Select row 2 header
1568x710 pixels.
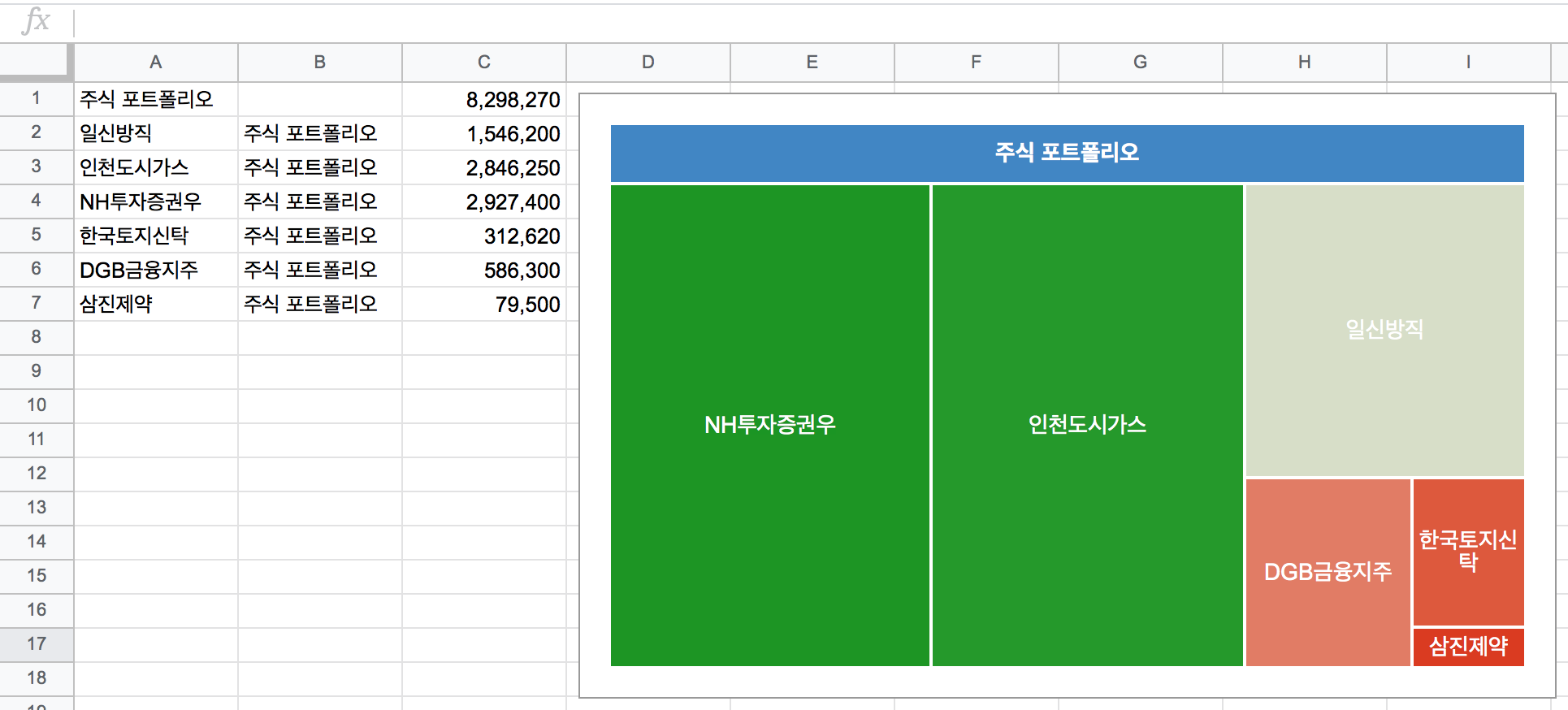click(x=36, y=132)
